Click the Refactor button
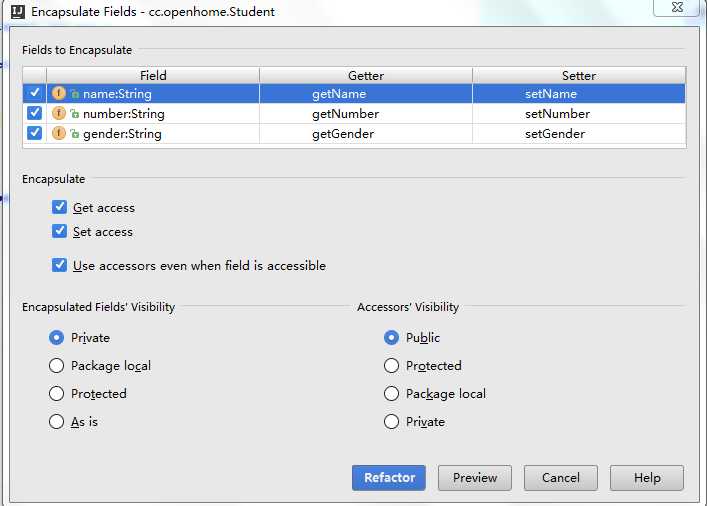Viewport: 707px width, 506px height. click(x=389, y=478)
